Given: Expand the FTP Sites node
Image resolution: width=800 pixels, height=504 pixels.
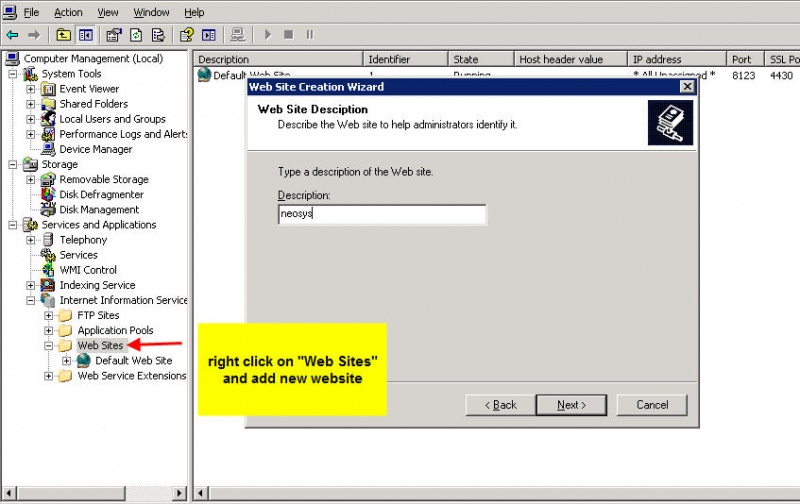Looking at the screenshot, I should coord(48,316).
